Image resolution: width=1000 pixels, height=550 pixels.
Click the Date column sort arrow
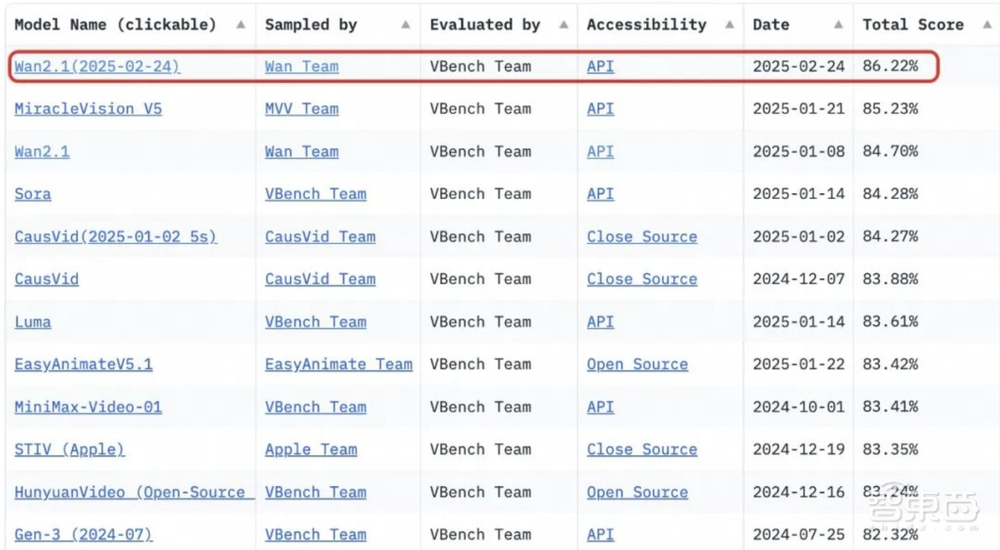[x=836, y=25]
